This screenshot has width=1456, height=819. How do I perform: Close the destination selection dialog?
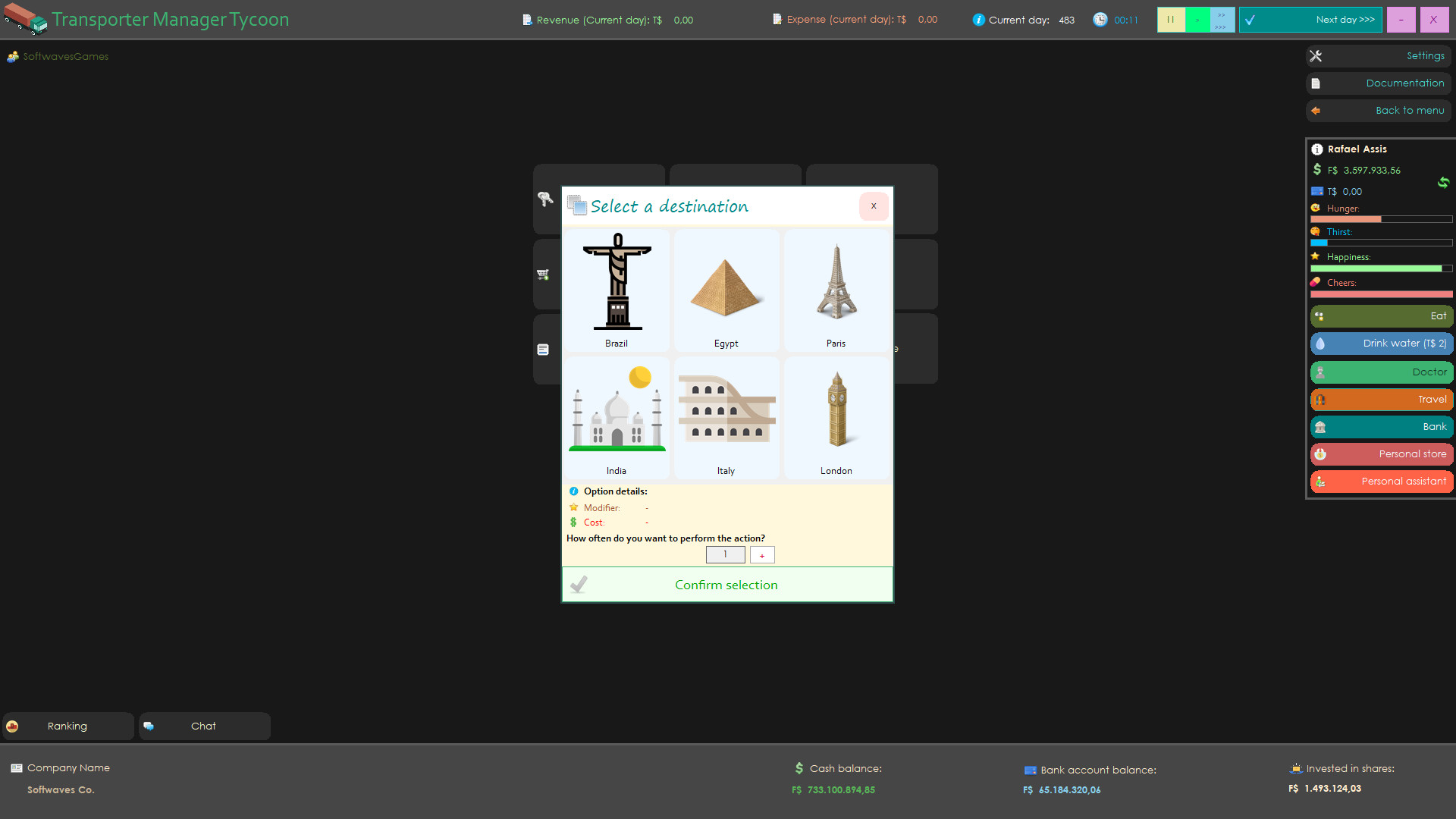874,206
